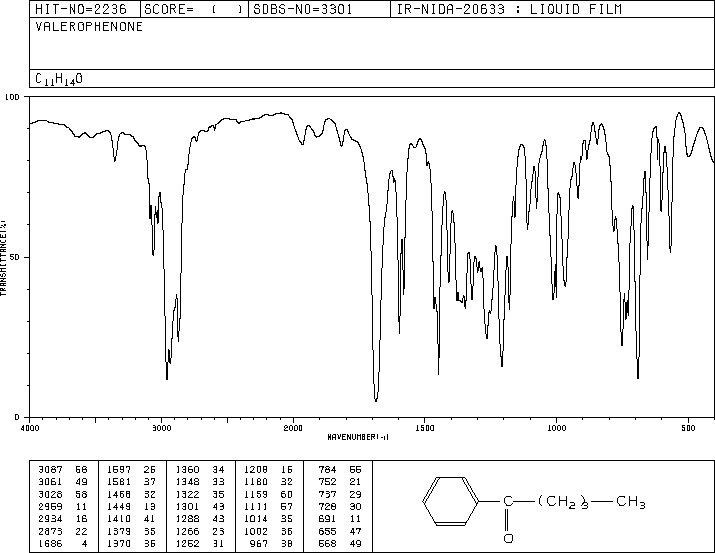Select peak table entry 1266
The image size is (715, 553).
(x=200, y=531)
